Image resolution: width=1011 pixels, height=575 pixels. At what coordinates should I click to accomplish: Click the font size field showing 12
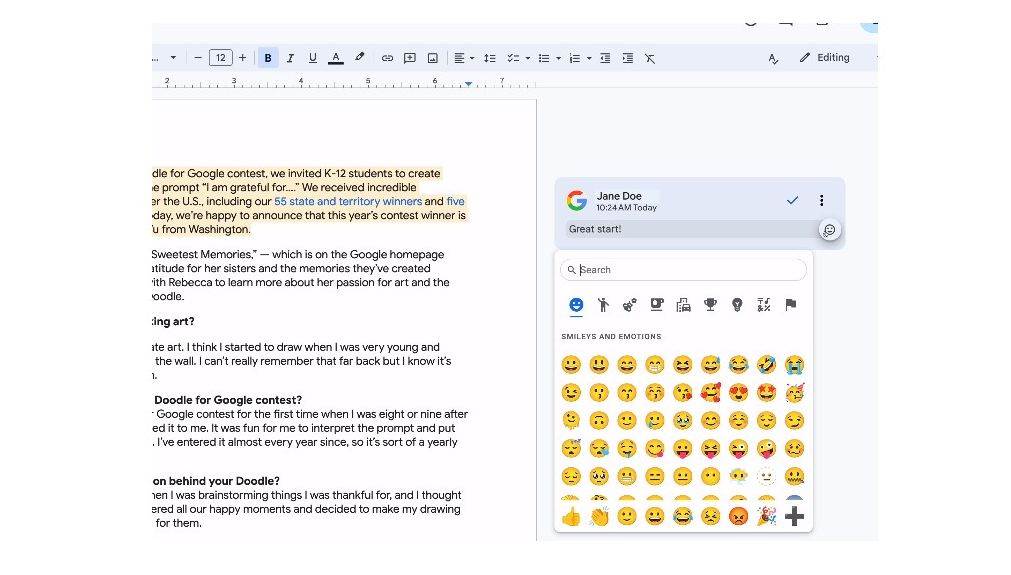[221, 58]
